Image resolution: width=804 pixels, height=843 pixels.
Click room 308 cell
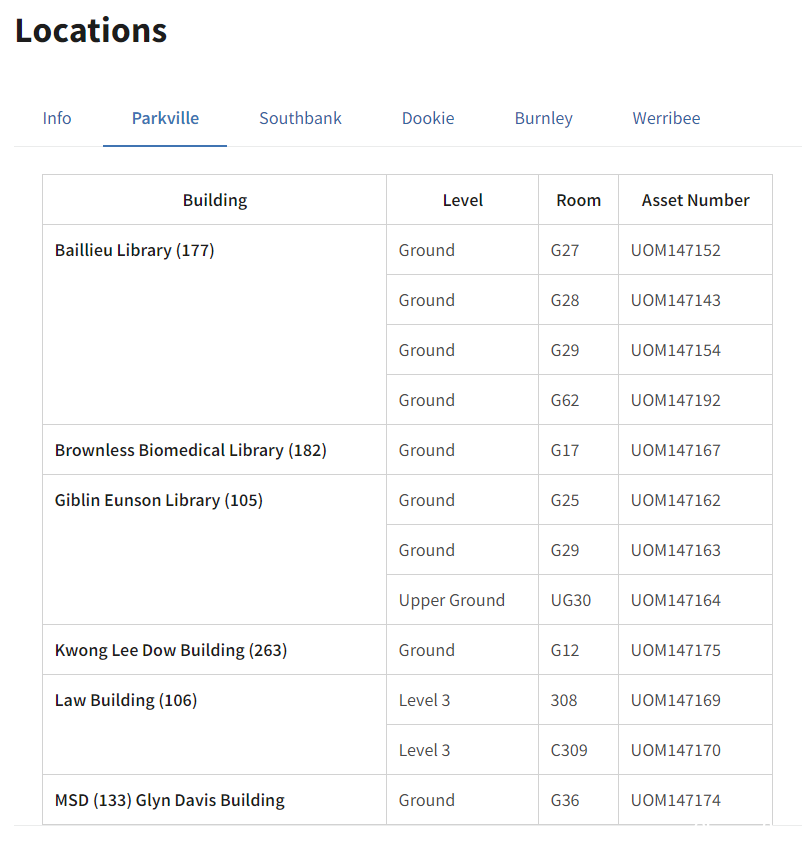(579, 700)
